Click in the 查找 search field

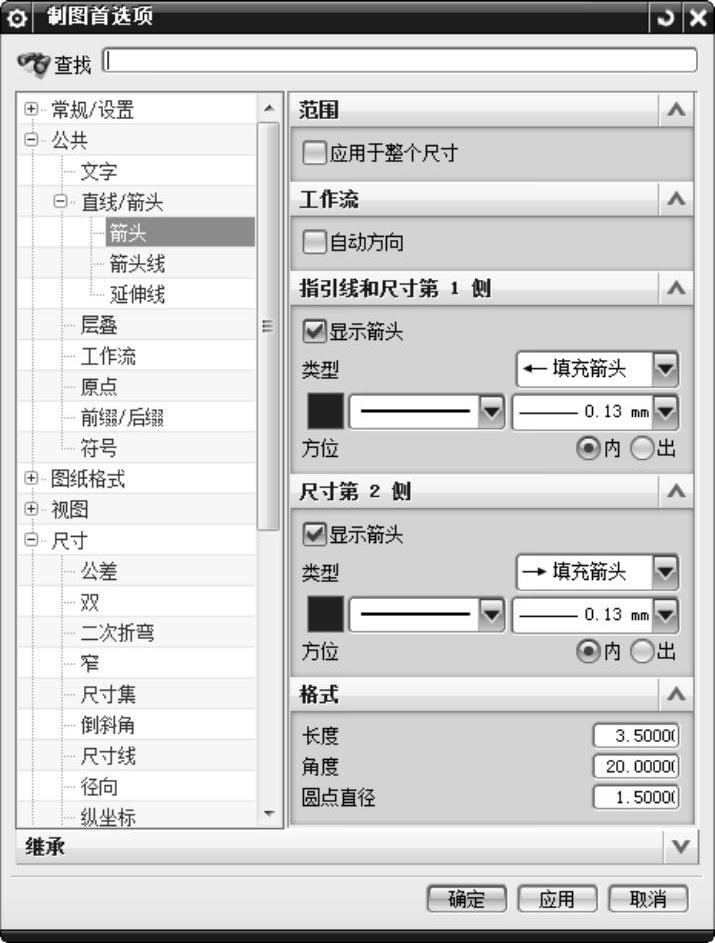tap(400, 61)
